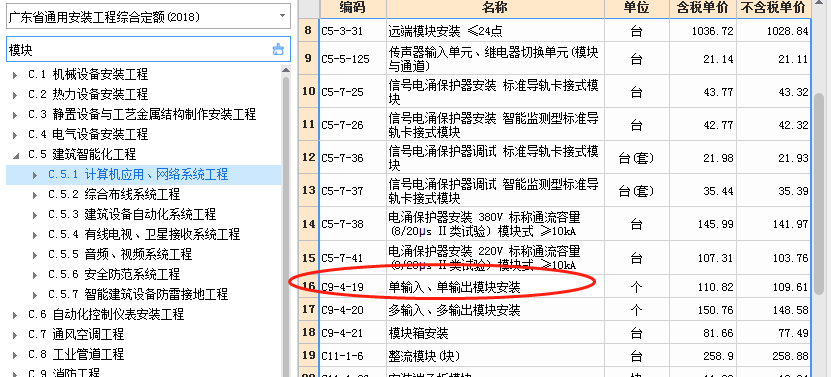Image resolution: width=831 pixels, height=377 pixels.
Task: Select 整流模块(块) entry
Action: coord(424,356)
